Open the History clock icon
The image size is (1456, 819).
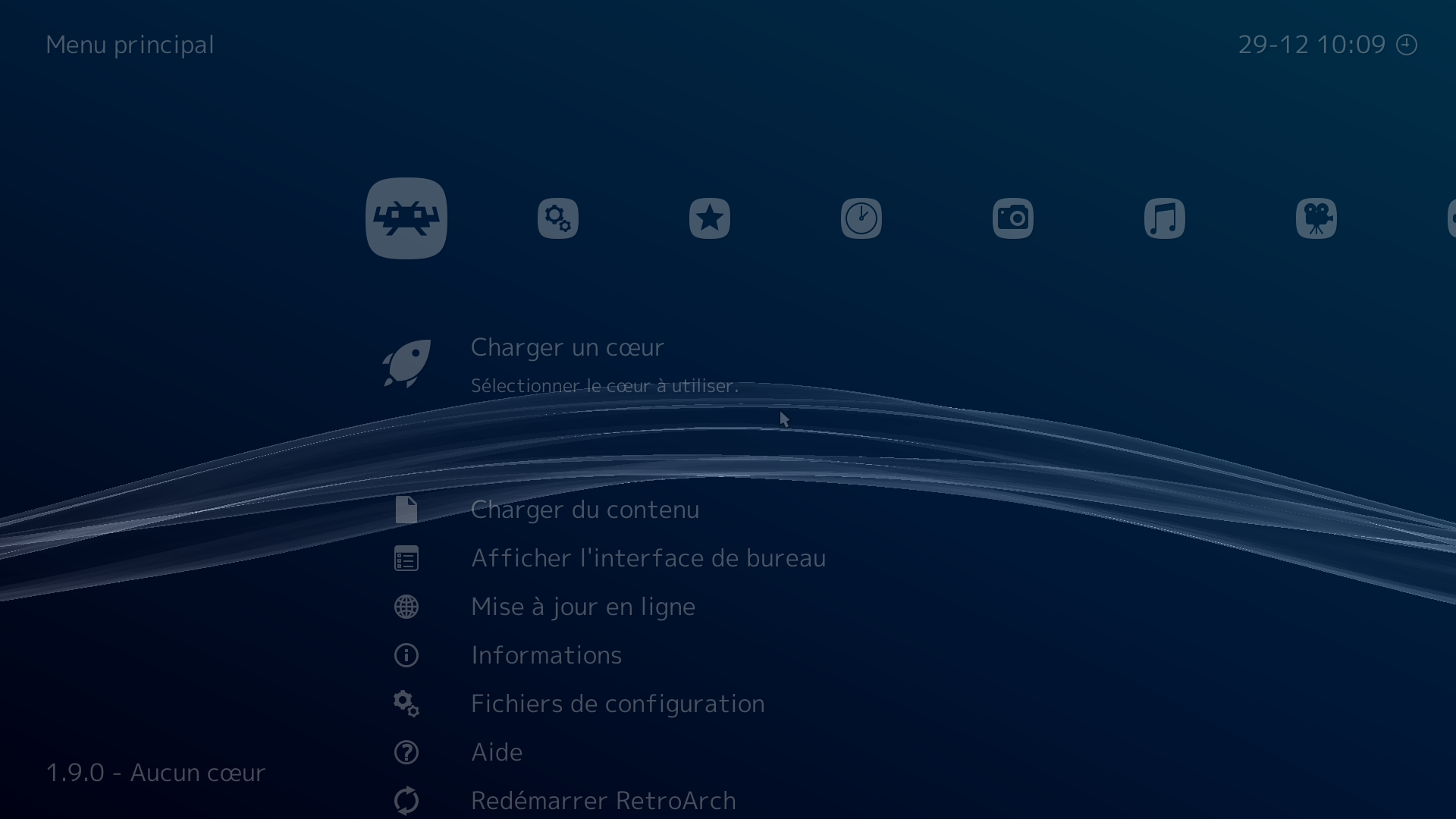861,218
